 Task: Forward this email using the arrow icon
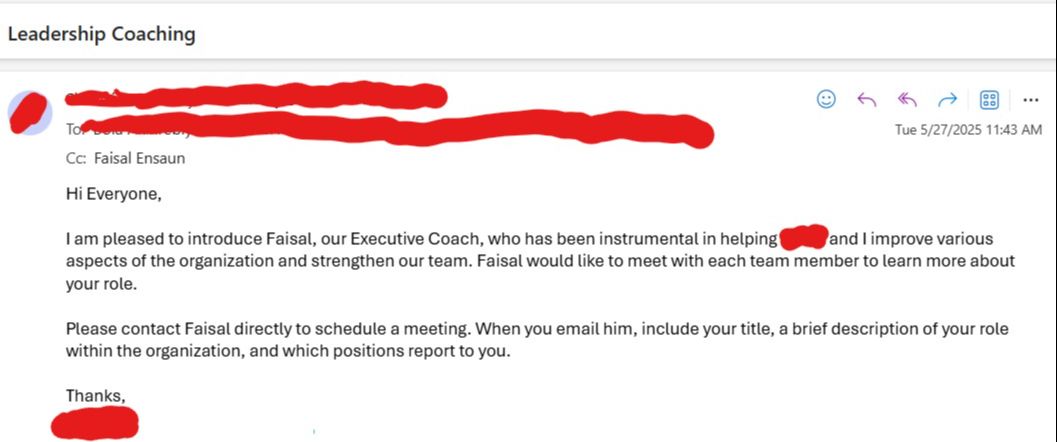947,99
